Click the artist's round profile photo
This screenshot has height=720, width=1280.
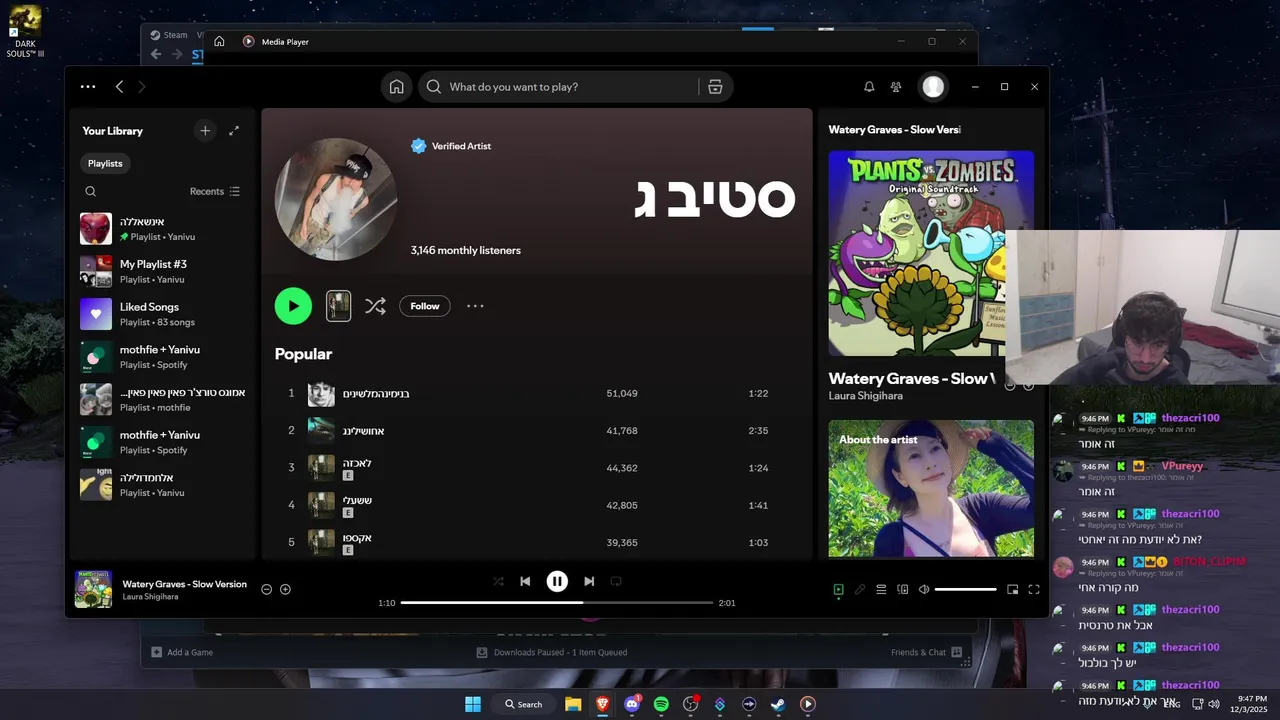pyautogui.click(x=336, y=199)
